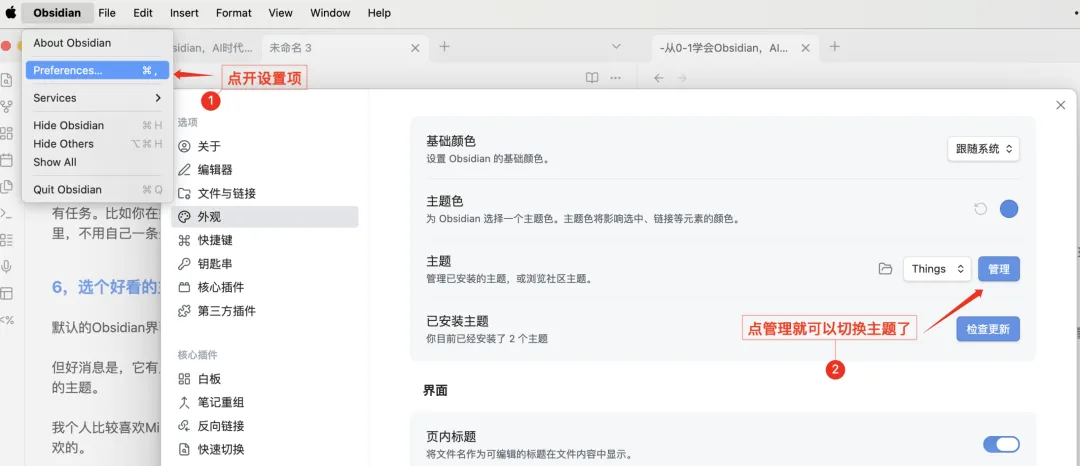This screenshot has height=466, width=1080.
Task: Toggle the 页内标题 switch
Action: point(1001,444)
